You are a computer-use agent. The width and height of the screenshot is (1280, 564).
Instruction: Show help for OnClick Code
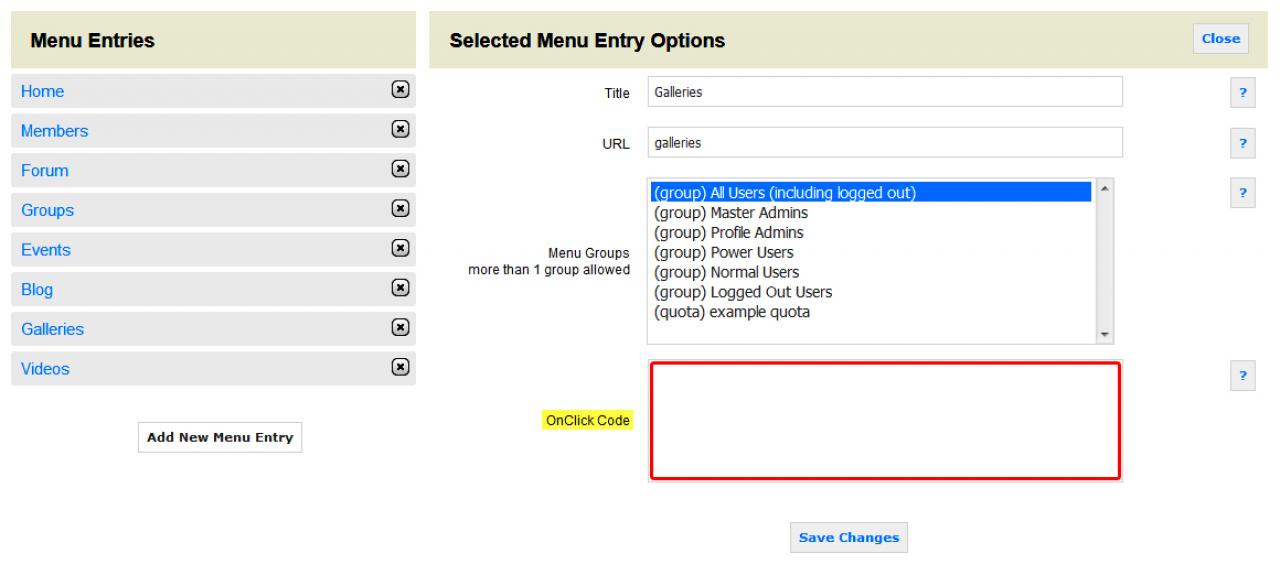[1242, 376]
